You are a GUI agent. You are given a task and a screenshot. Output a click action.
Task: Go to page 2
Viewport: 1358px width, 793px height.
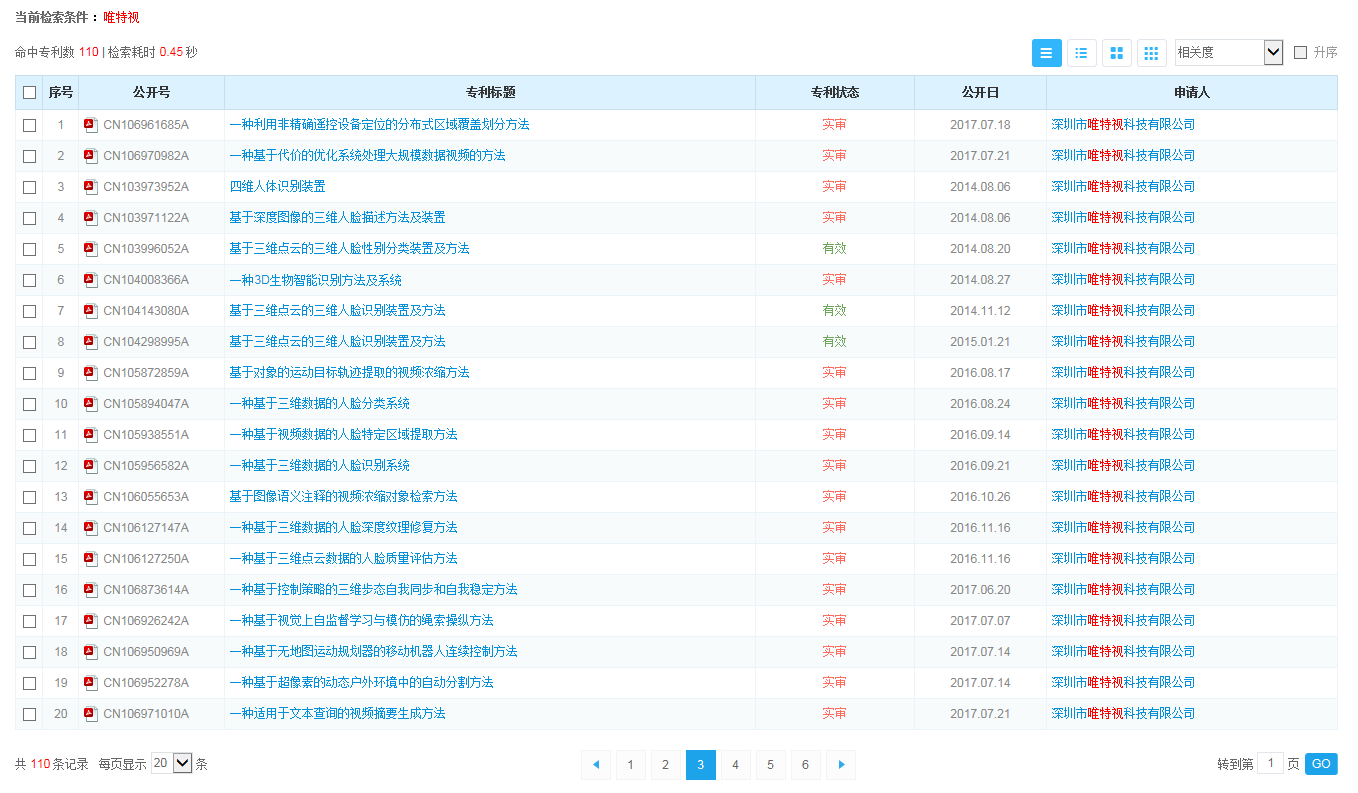[666, 765]
